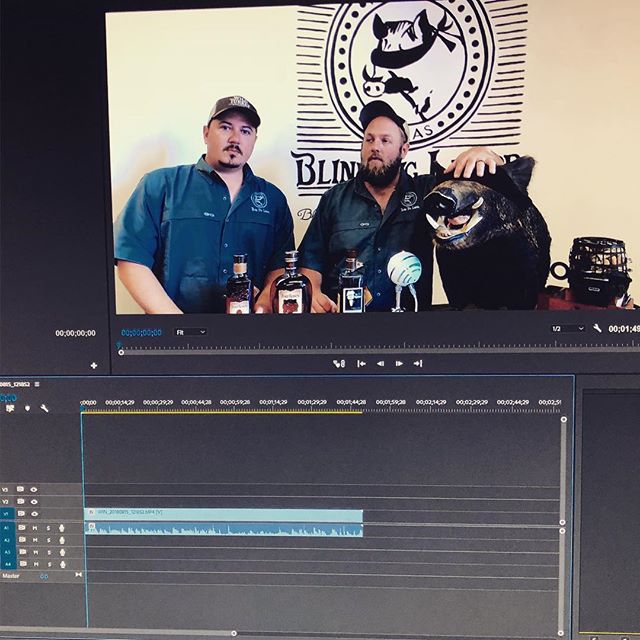Toggle A3 track targeting

[x=8, y=552]
